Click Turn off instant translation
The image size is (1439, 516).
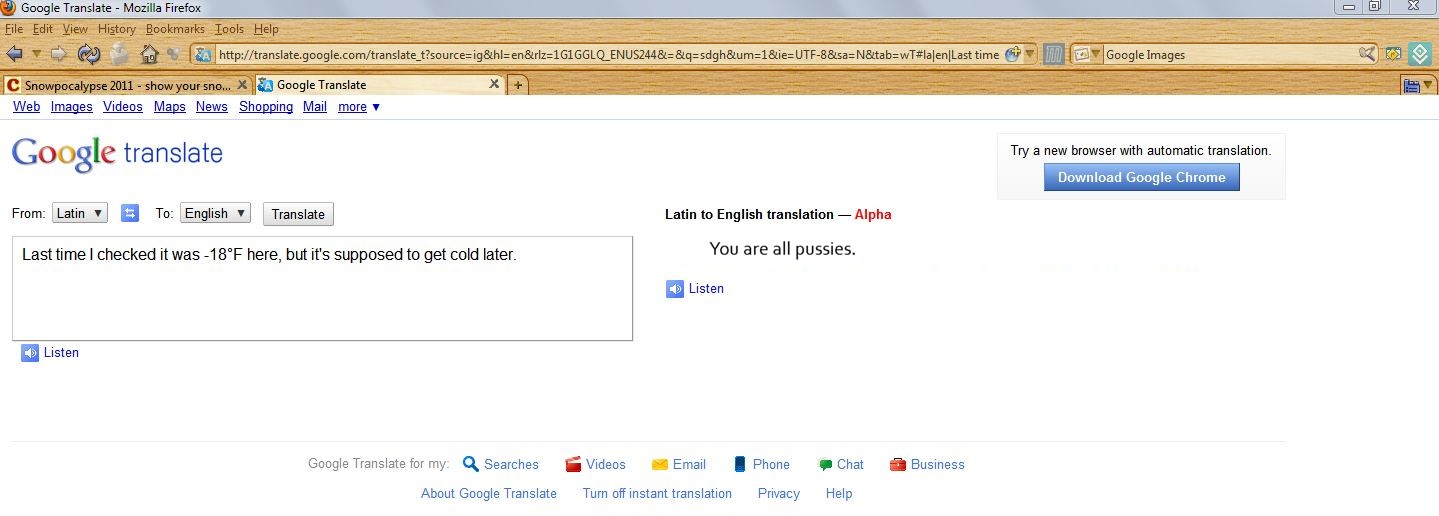[x=657, y=493]
